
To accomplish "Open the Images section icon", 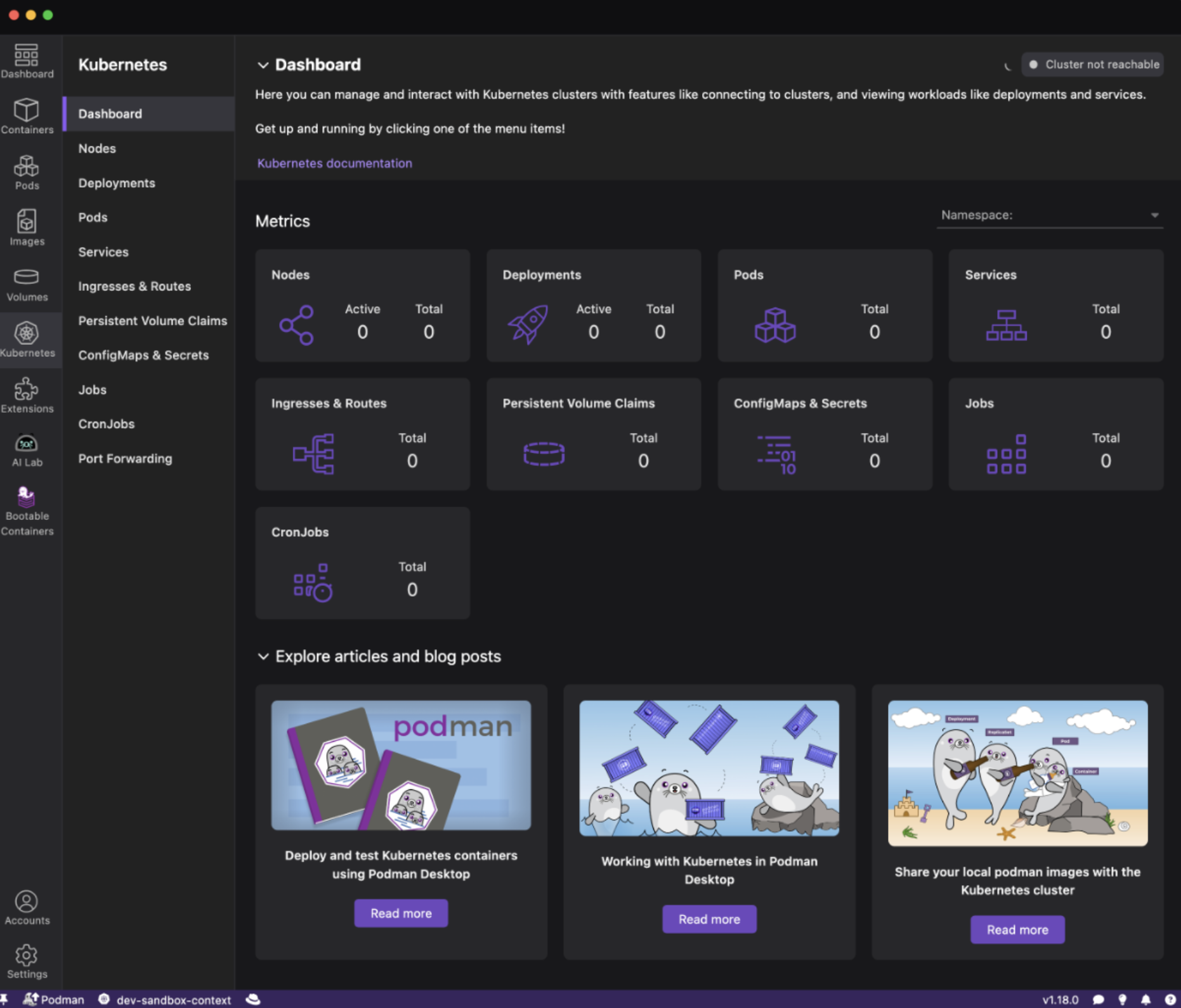I will (x=27, y=228).
